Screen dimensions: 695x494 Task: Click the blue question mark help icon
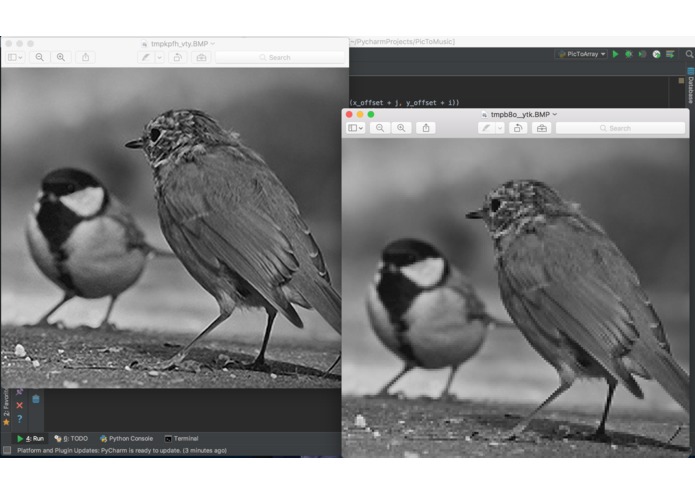pyautogui.click(x=20, y=419)
